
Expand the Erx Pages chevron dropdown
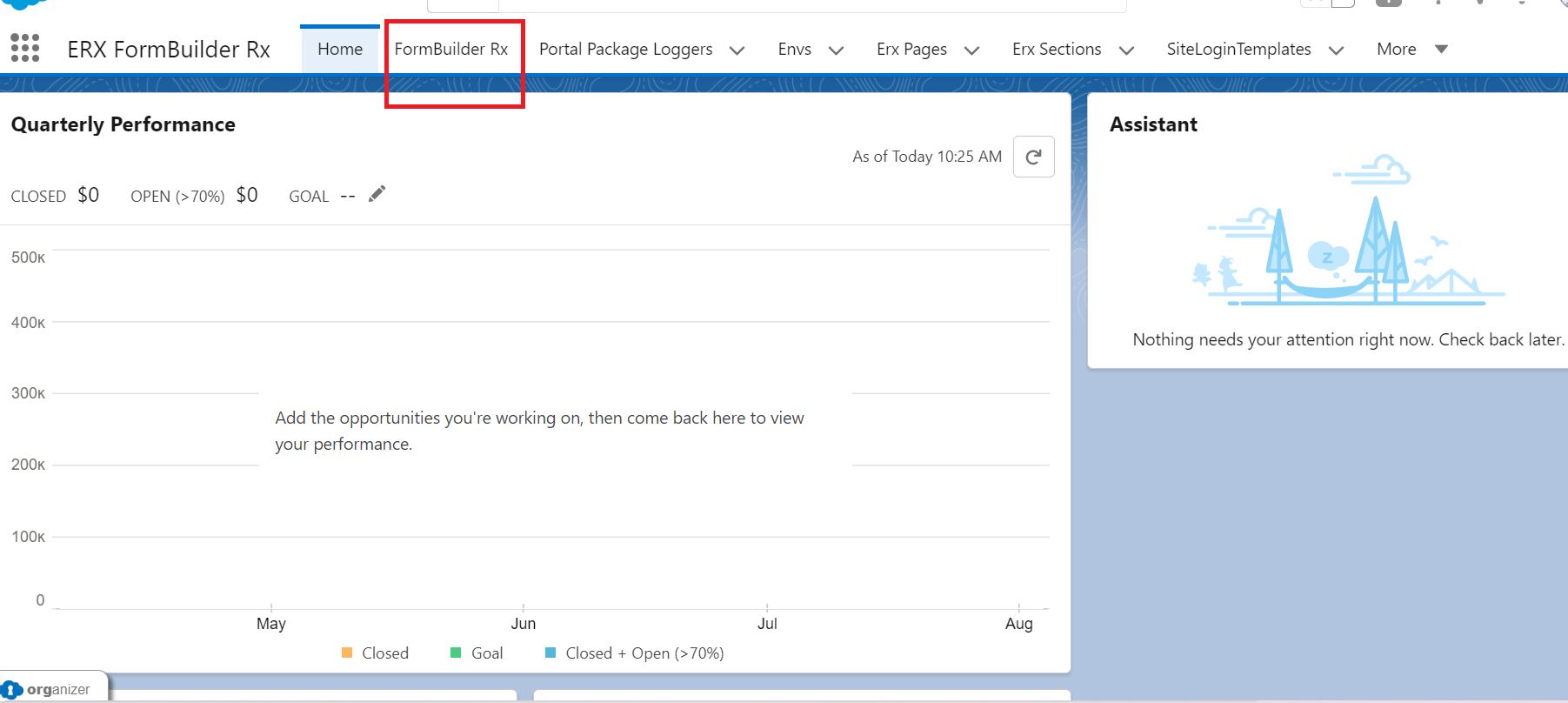pyautogui.click(x=971, y=50)
